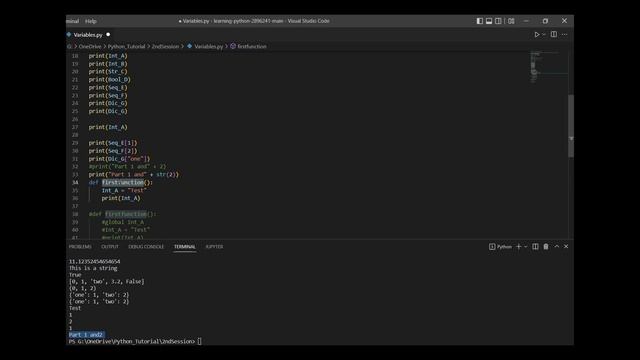Click the print(Seq_E[1]) line
This screenshot has height=360, width=640.
click(113, 143)
